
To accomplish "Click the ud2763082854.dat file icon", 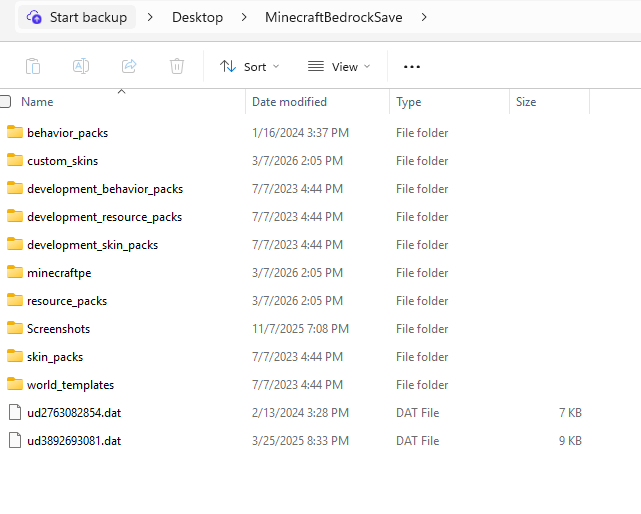I will [x=15, y=412].
